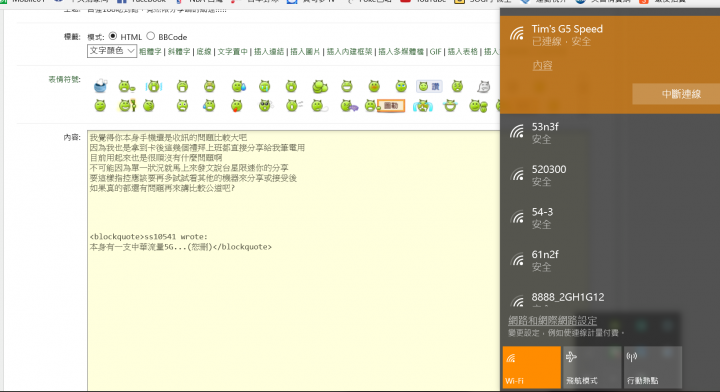The height and width of the screenshot is (392, 720).
Task: Click the Wi-Fi signal icon beside 61n2f
Action: 517,260
